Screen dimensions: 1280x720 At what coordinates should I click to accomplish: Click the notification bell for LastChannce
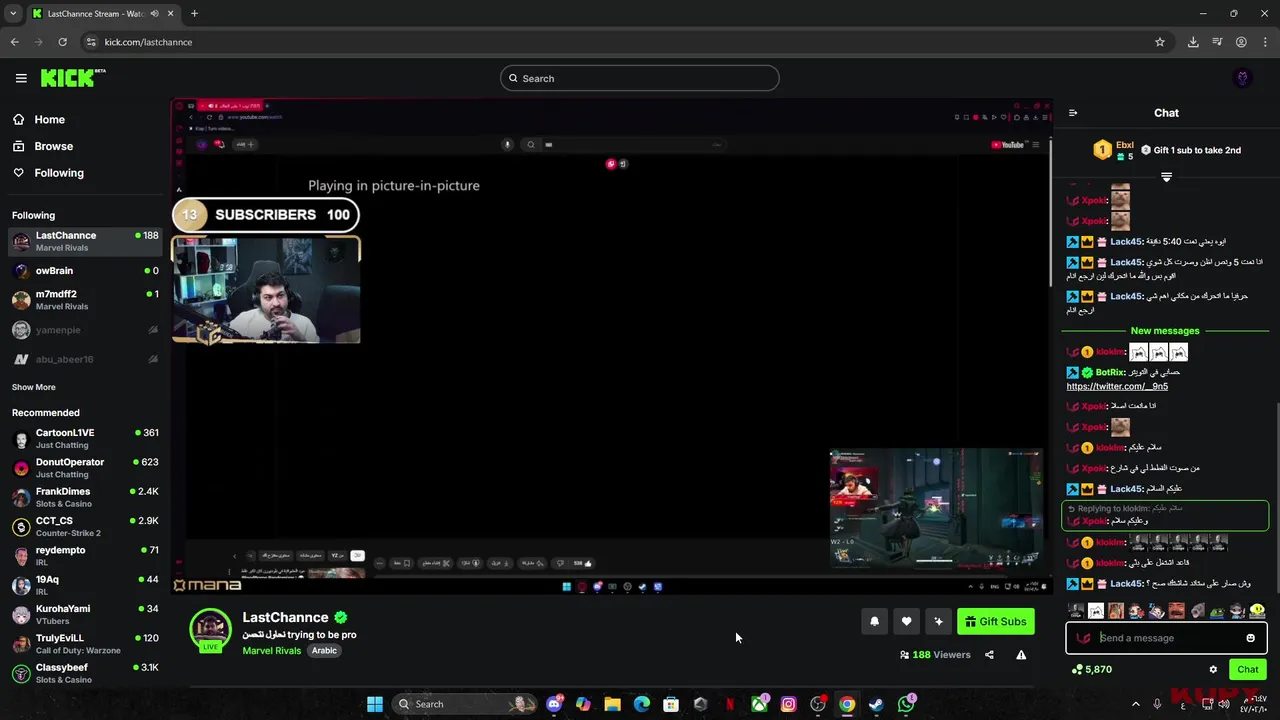pos(874,621)
